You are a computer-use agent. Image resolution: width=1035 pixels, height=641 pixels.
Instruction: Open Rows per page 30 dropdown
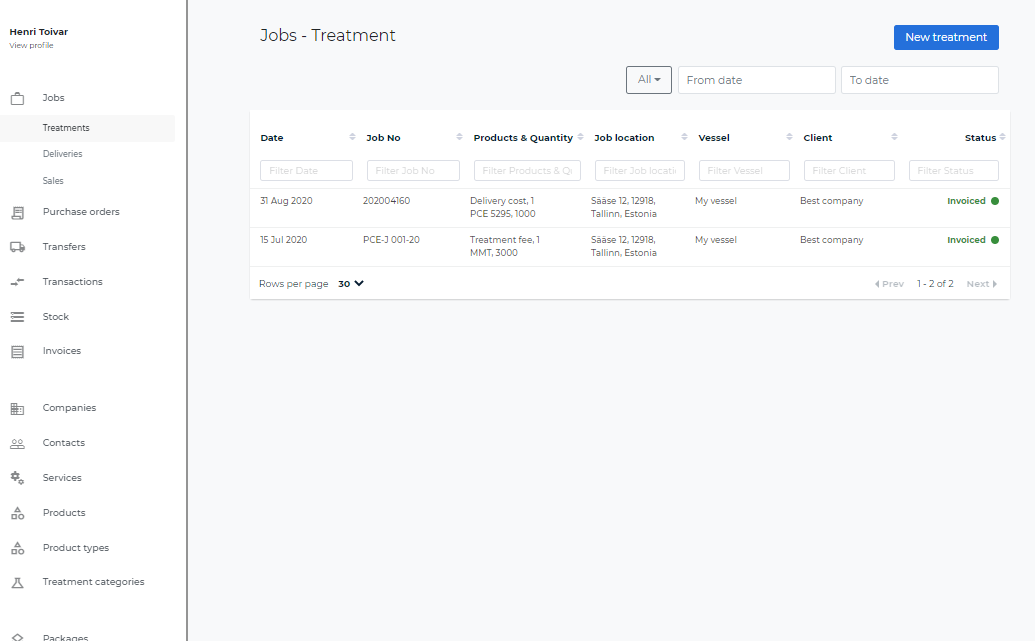[x=351, y=284]
